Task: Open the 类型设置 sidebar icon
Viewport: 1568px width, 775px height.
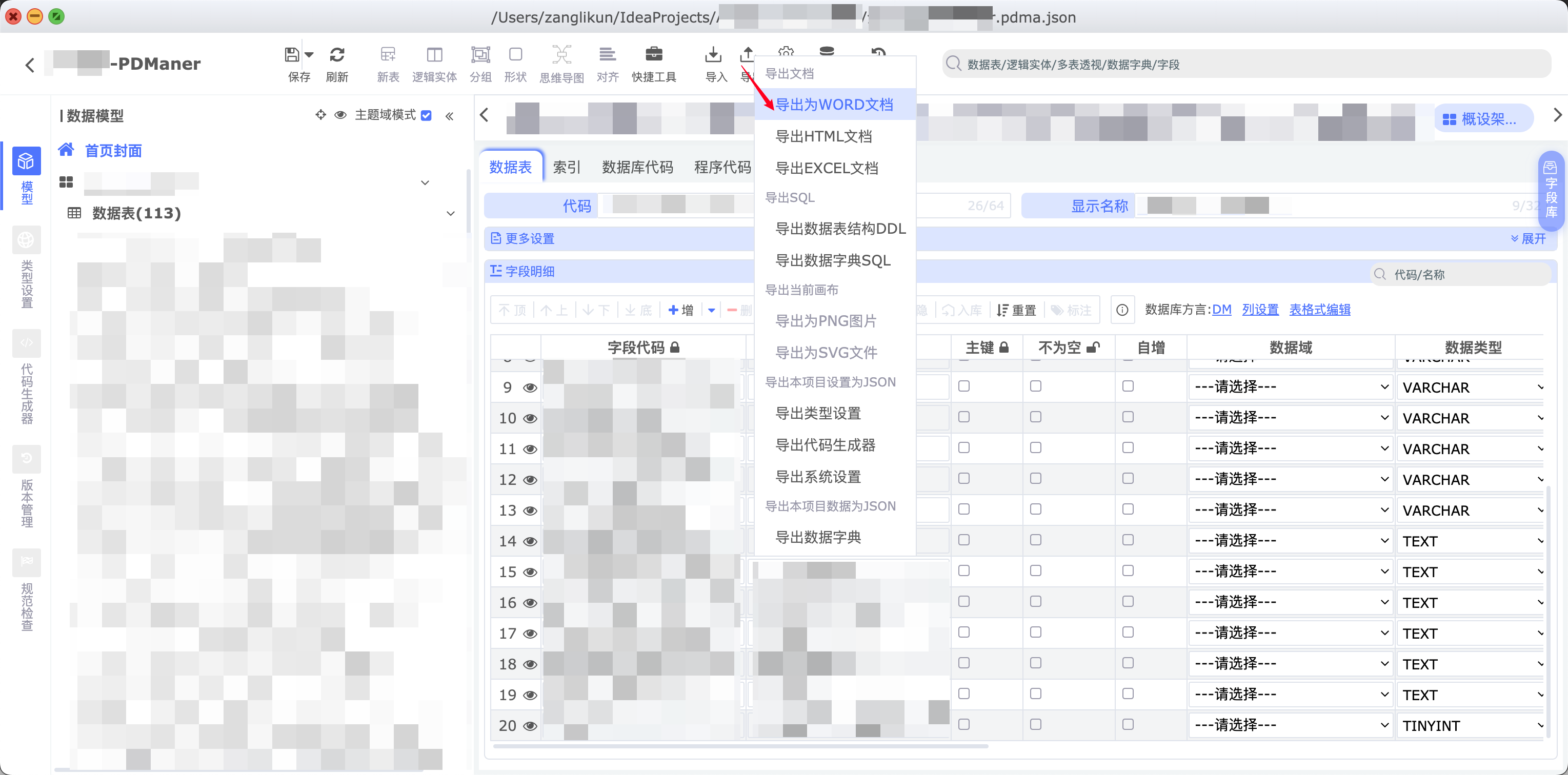Action: coord(26,240)
